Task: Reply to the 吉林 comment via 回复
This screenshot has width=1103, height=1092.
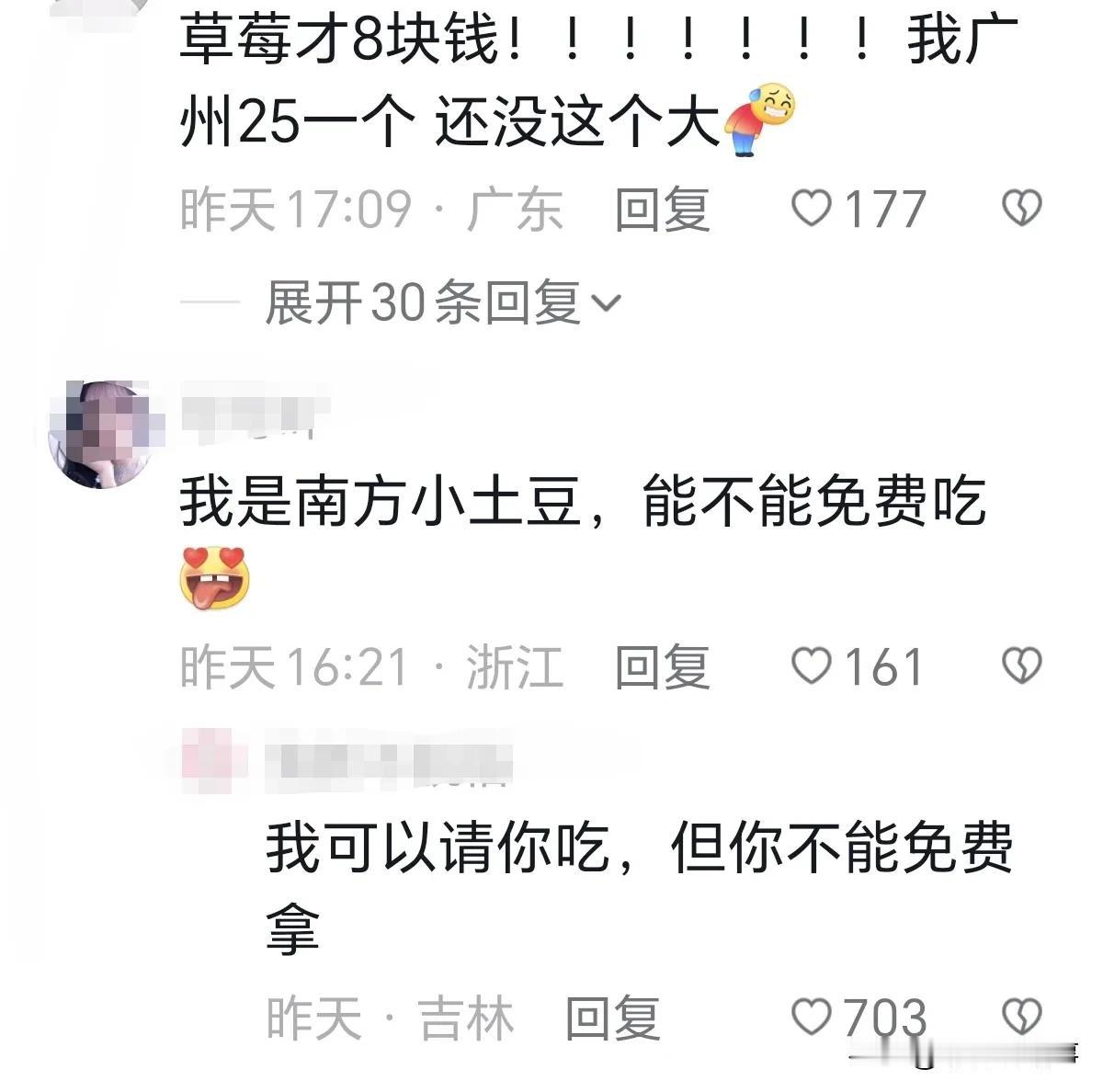Action: pos(613,1017)
